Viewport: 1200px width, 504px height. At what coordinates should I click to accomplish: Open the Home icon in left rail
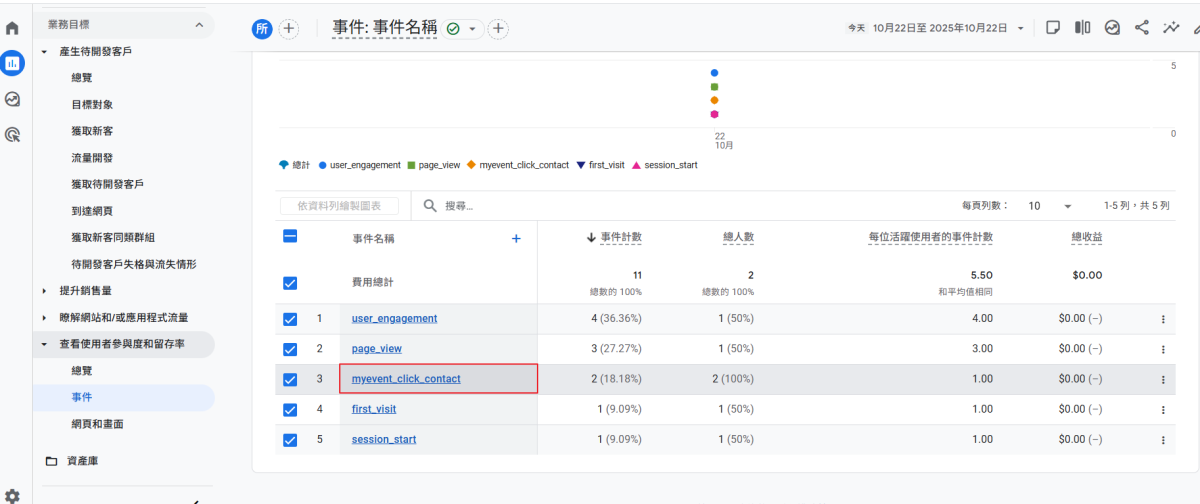pos(13,29)
